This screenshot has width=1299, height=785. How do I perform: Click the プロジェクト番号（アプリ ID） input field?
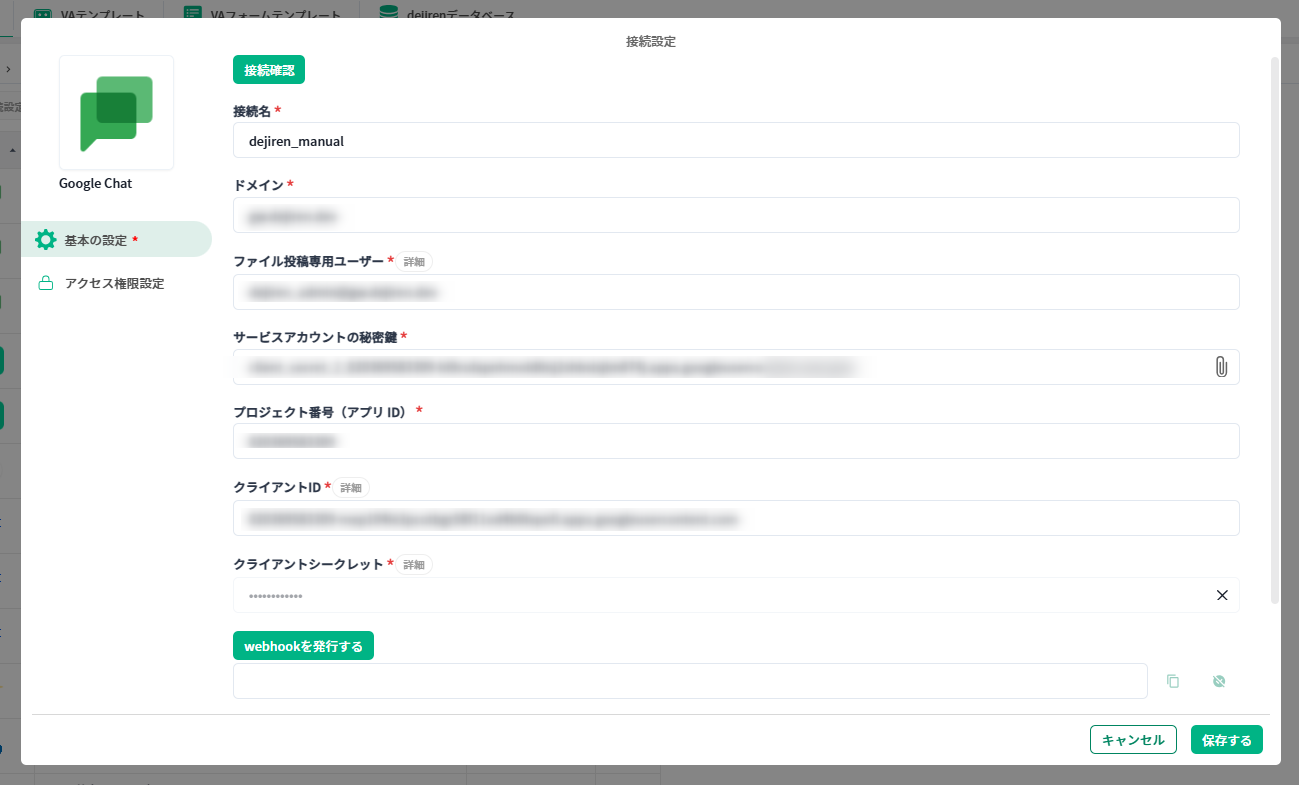[x=735, y=441]
